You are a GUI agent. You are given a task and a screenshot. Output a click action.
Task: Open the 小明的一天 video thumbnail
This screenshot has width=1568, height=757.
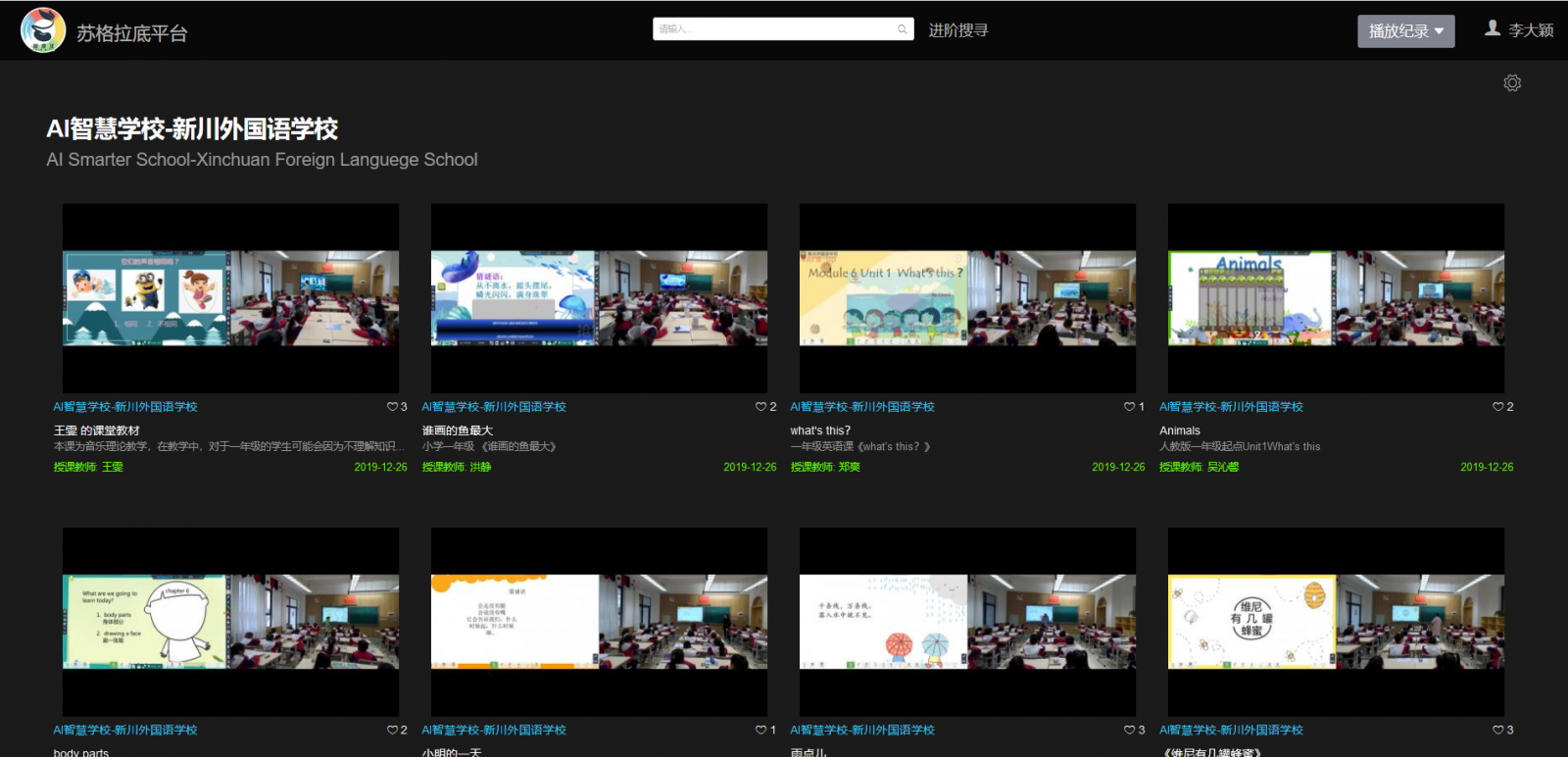click(x=599, y=622)
